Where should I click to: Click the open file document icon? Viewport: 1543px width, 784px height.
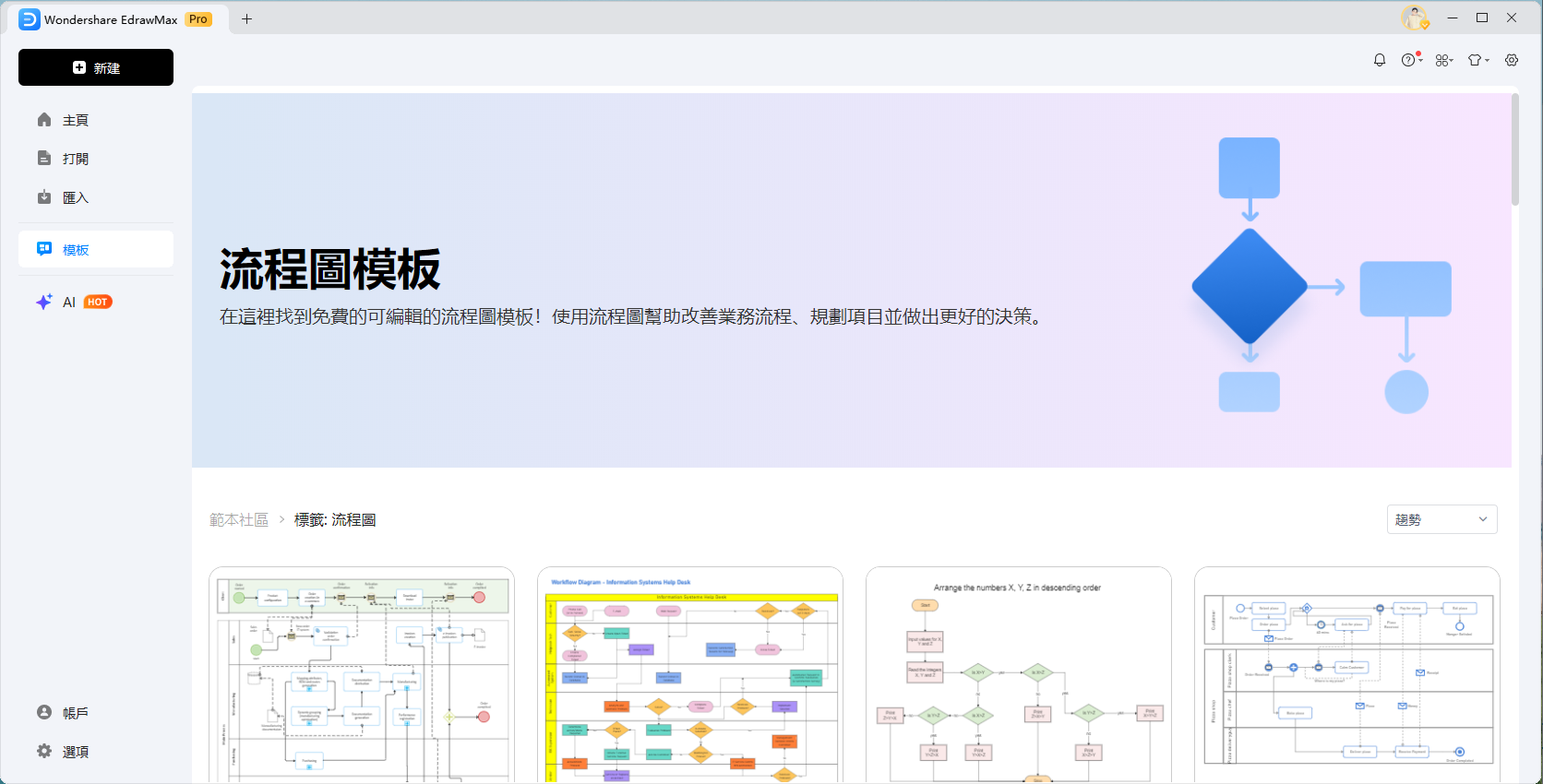click(x=44, y=159)
